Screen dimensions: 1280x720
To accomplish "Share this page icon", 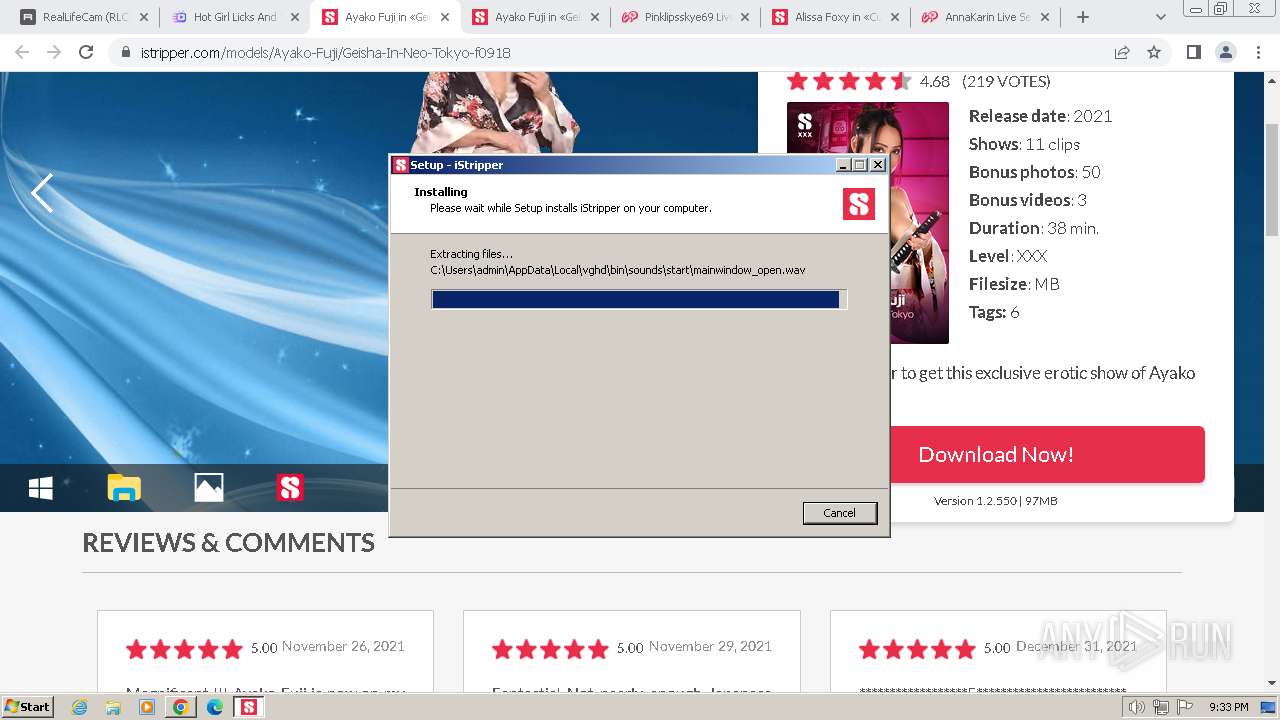I will pyautogui.click(x=1122, y=52).
